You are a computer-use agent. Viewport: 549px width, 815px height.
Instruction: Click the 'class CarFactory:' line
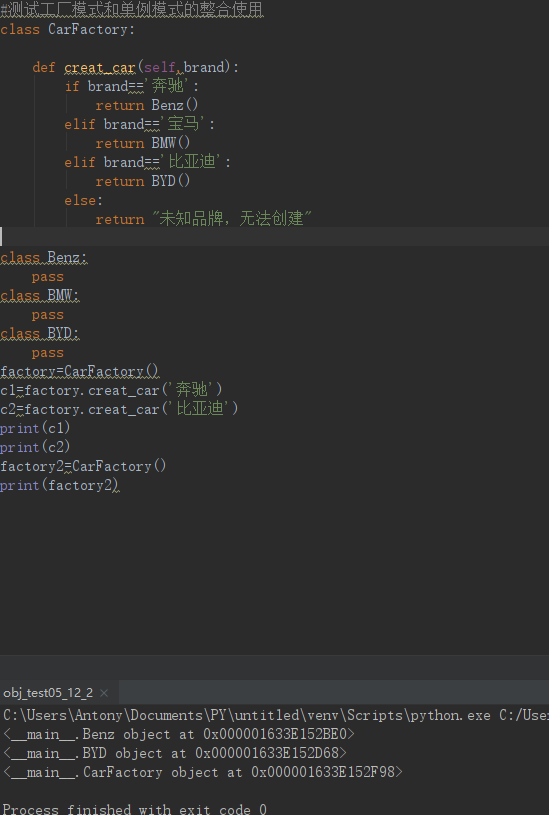click(68, 29)
